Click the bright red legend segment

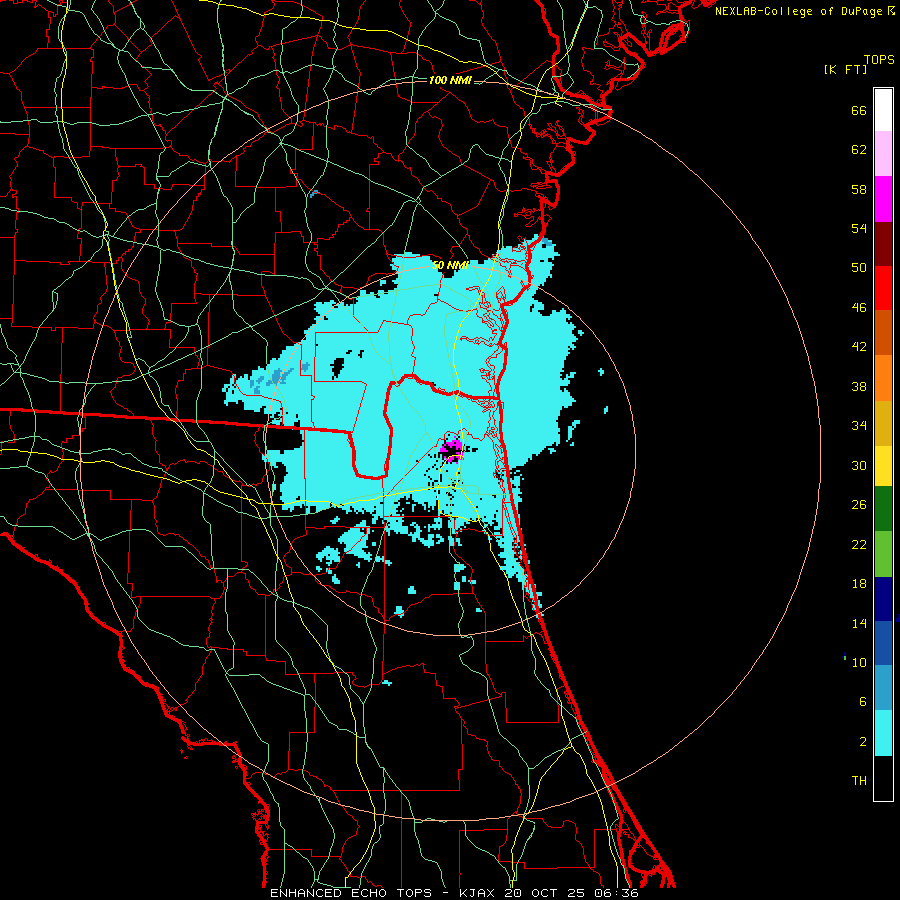883,288
